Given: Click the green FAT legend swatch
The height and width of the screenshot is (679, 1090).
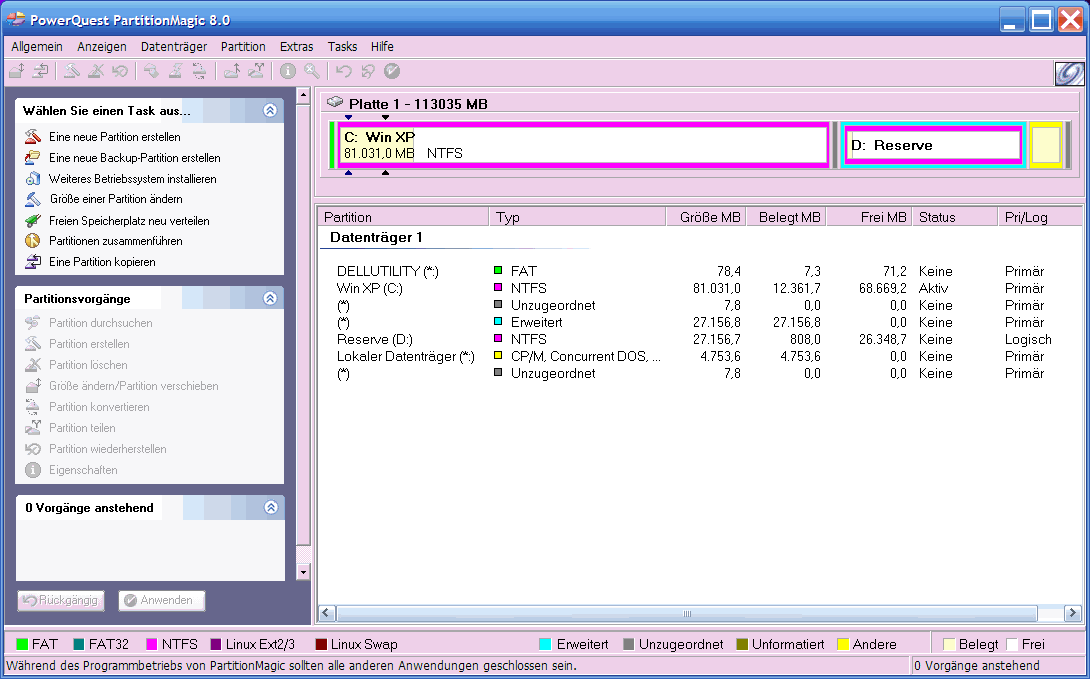Looking at the screenshot, I should 22,644.
